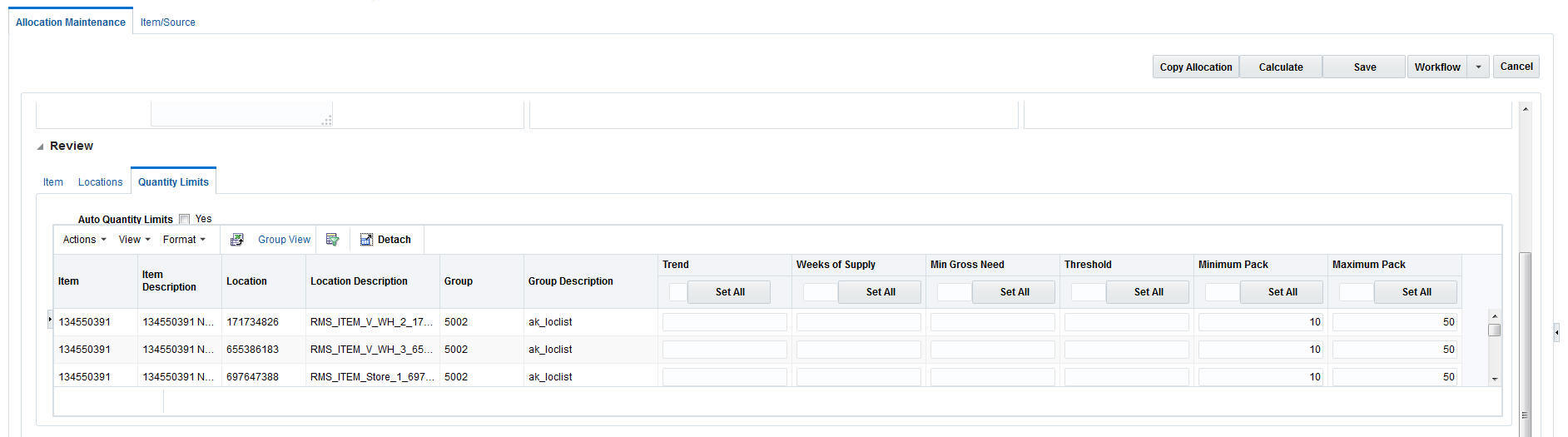The width and height of the screenshot is (1568, 437).
Task: Click the table vertical scrollbar thumb
Action: click(1495, 330)
